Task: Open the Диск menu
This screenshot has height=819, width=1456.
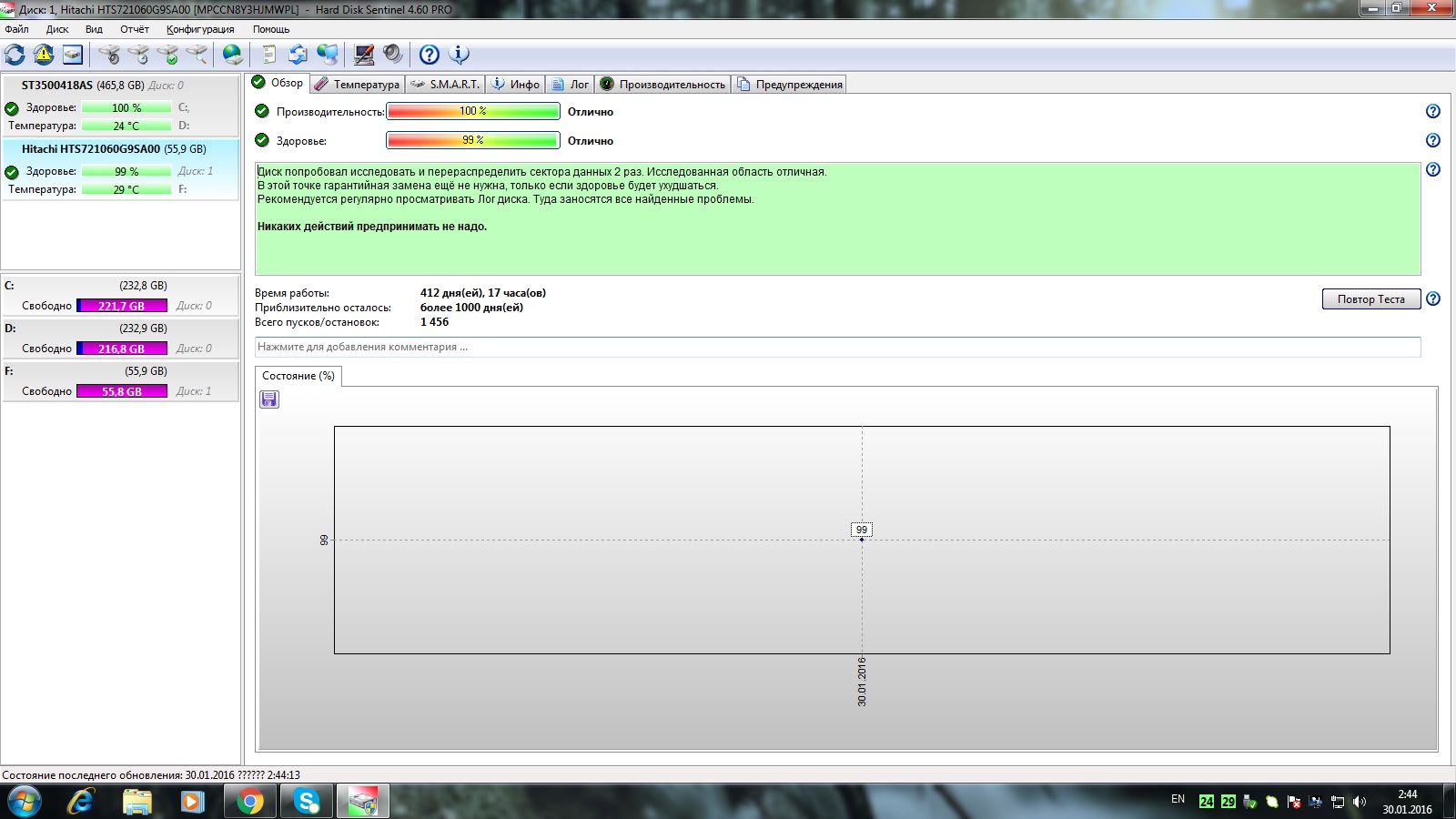Action: pyautogui.click(x=57, y=29)
